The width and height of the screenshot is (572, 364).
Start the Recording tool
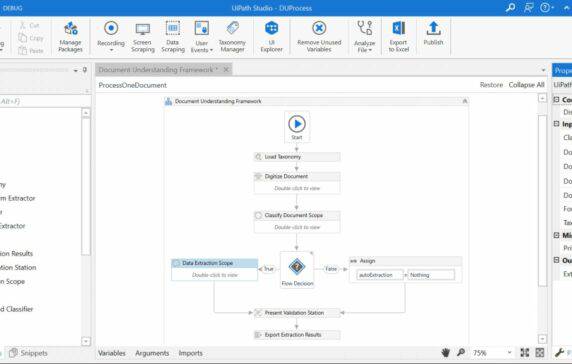pos(111,34)
